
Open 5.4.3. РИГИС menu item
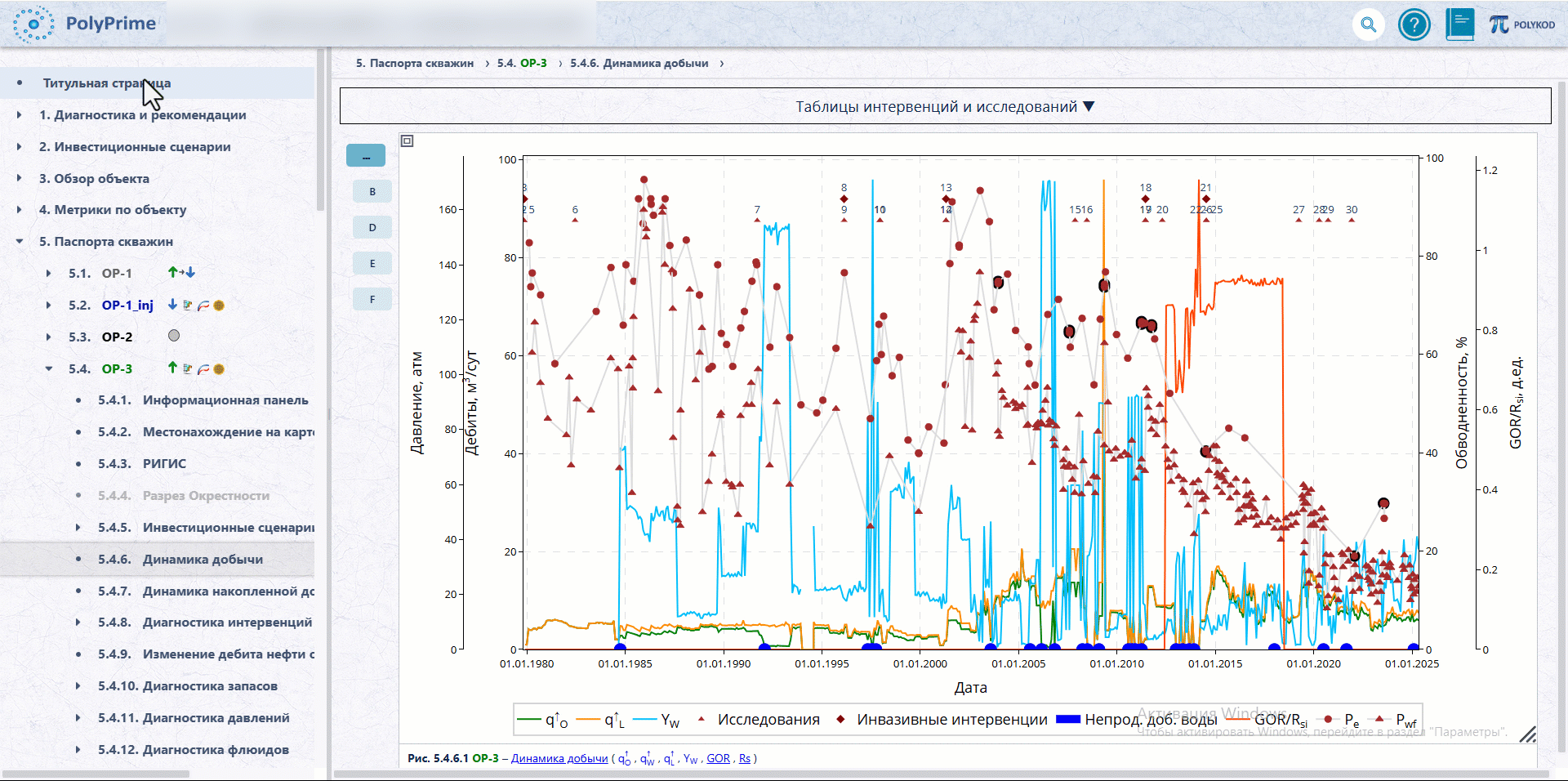pyautogui.click(x=142, y=463)
